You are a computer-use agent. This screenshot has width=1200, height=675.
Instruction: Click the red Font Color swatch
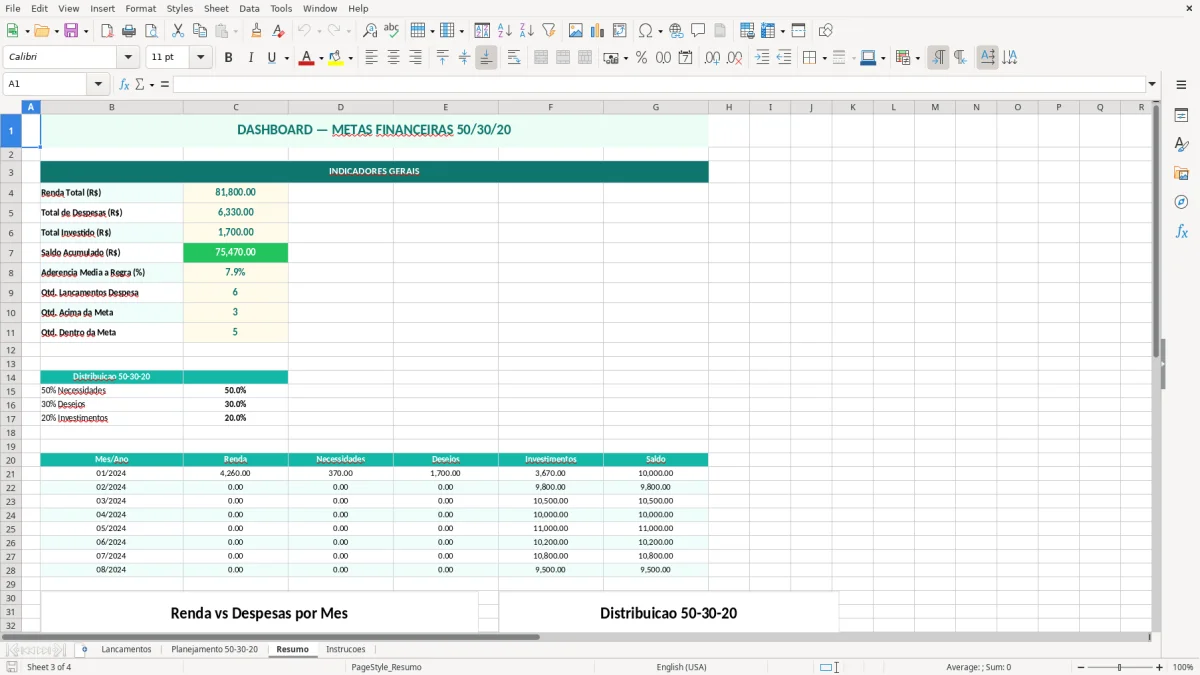(305, 58)
